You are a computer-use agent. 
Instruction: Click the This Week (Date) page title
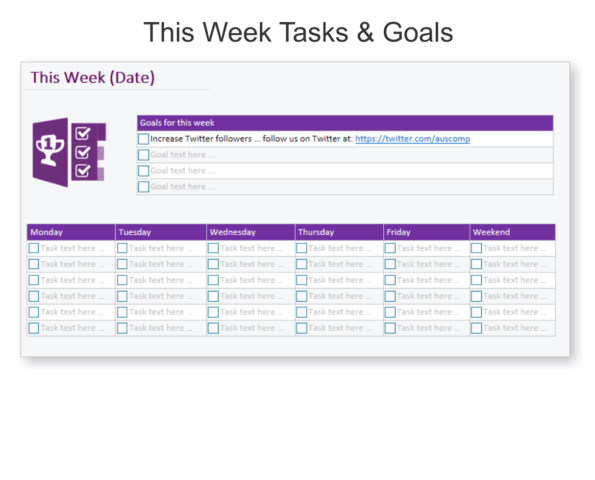(93, 77)
